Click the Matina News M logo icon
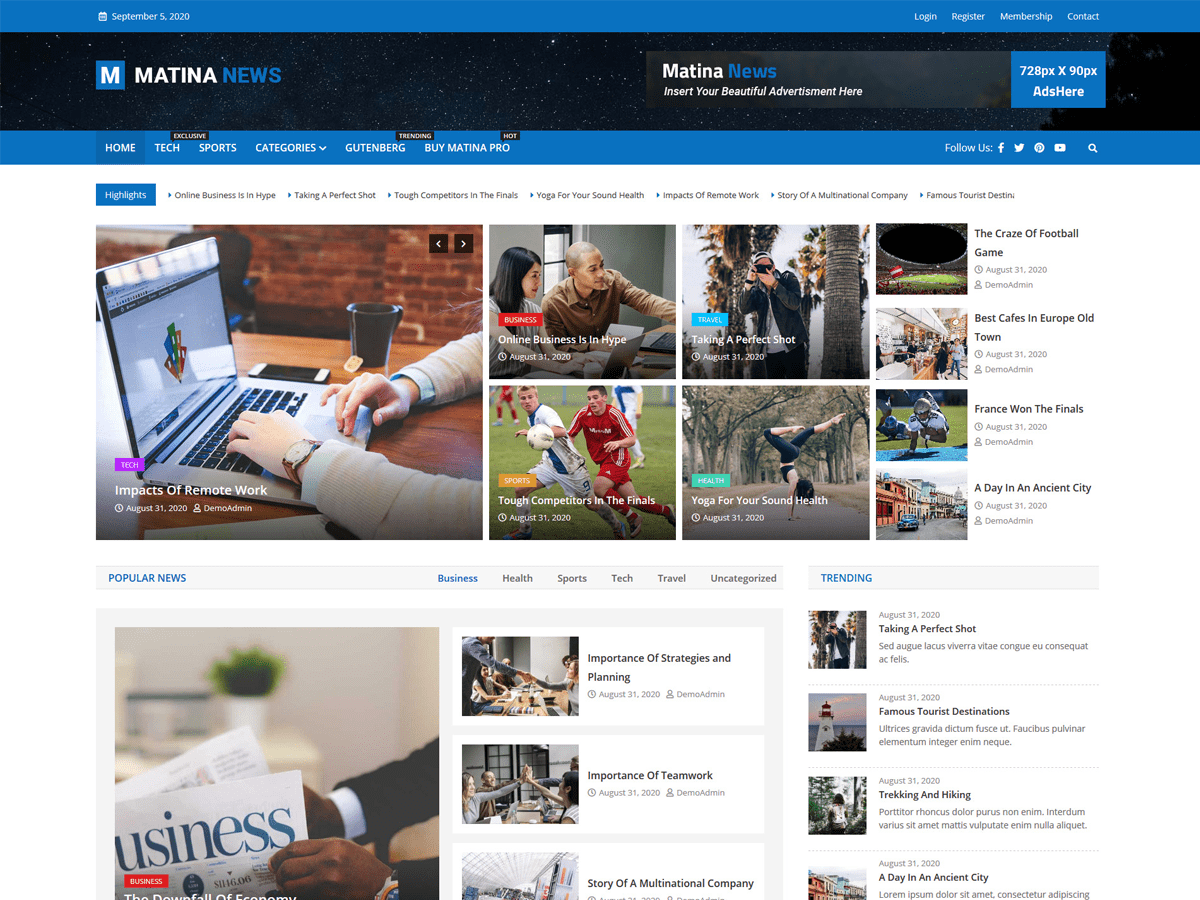Screen dimensions: 1200x900 click(x=110, y=74)
